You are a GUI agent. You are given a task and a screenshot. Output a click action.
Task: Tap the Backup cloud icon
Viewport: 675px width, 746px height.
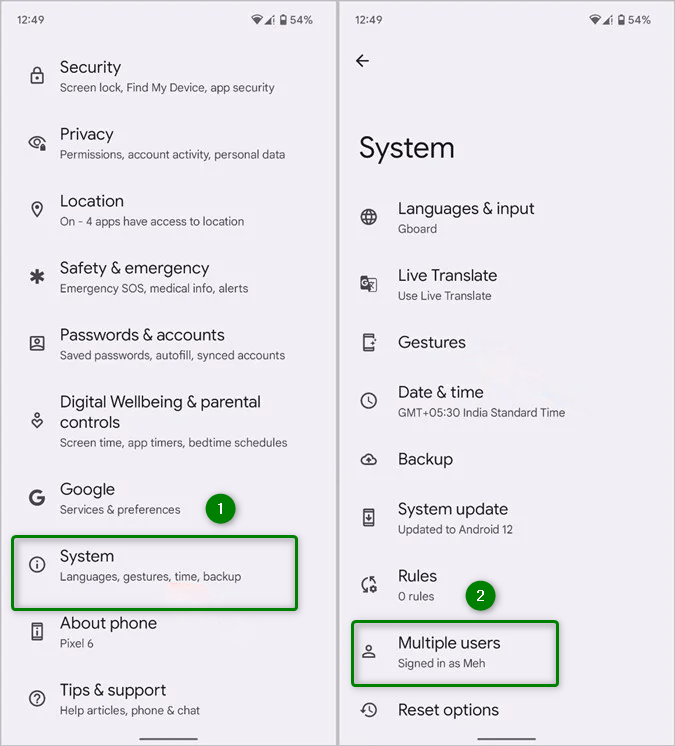pos(369,460)
